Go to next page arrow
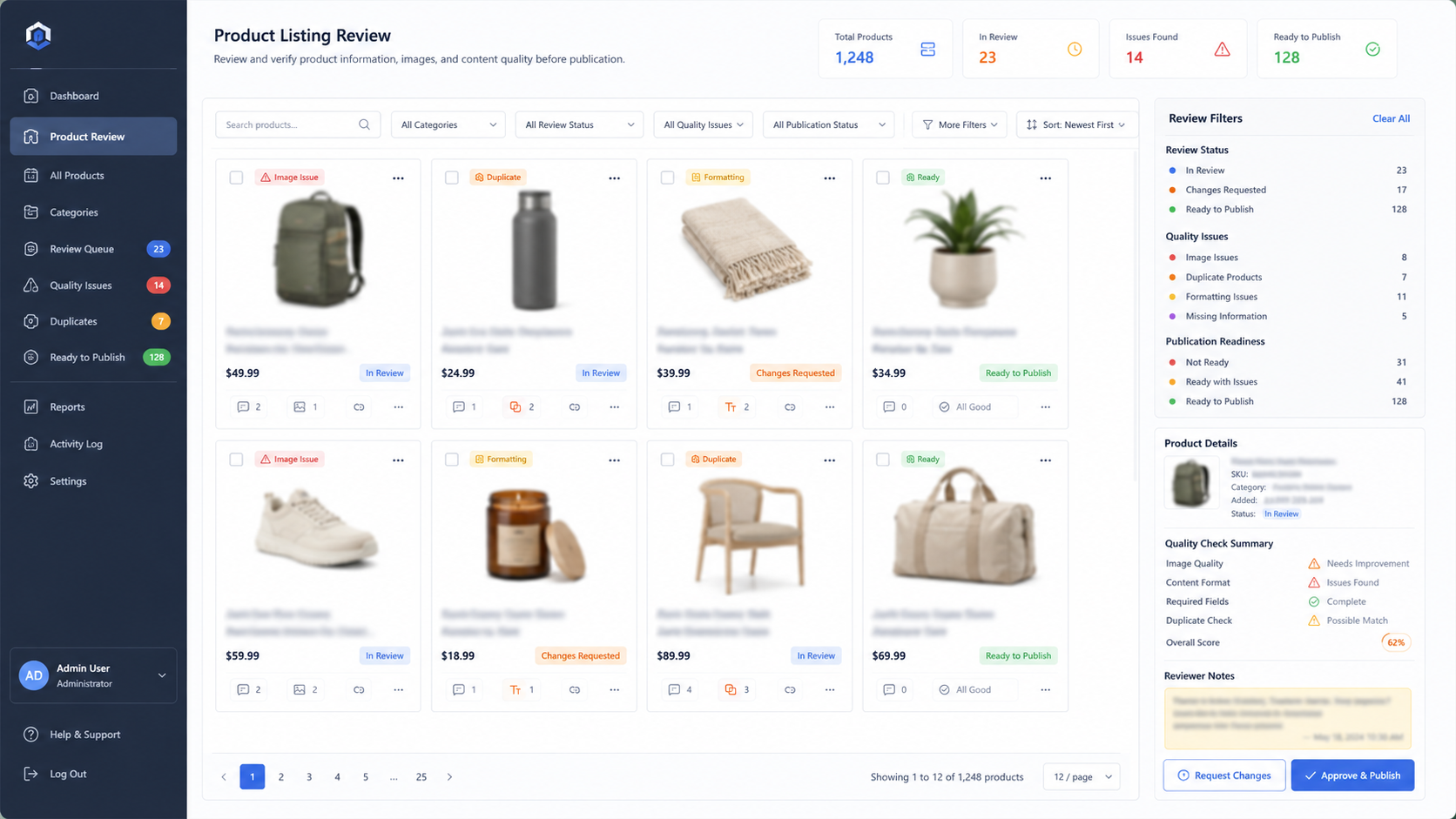 click(x=449, y=776)
